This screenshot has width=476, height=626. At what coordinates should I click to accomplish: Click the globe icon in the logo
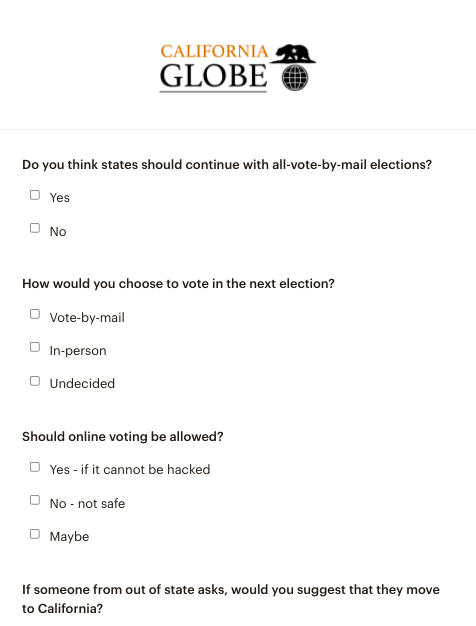tap(295, 78)
